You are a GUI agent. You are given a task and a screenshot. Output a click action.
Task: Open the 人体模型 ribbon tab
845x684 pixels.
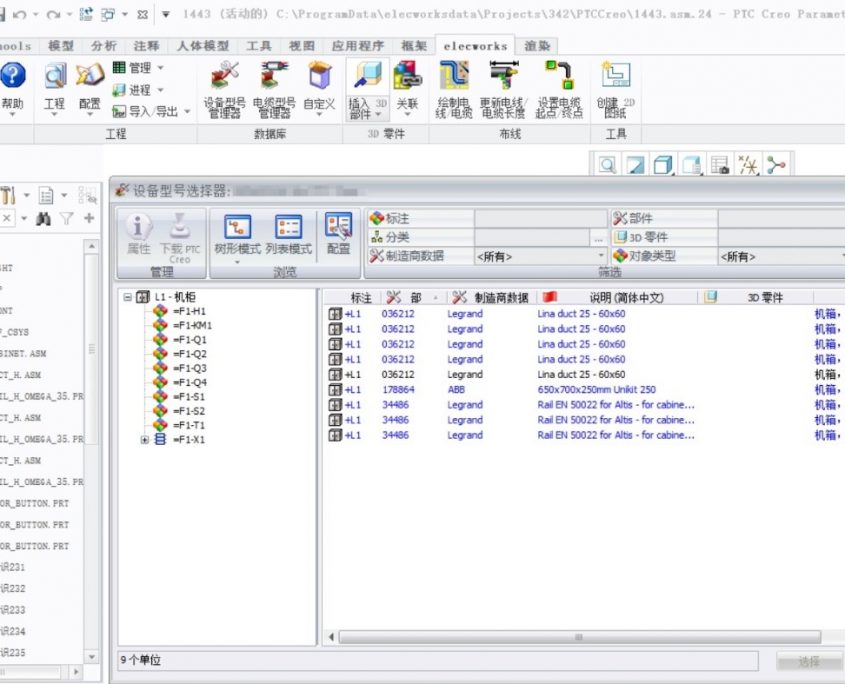coord(203,46)
